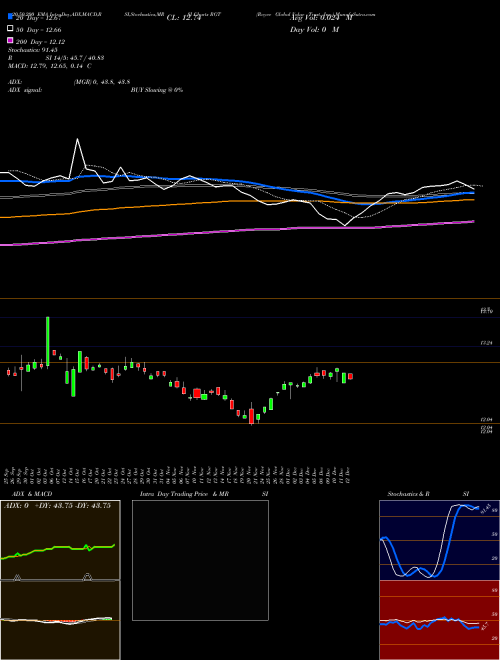This screenshot has height=660, width=500.
Task: Click the last red candlestick at chart's right end
Action: point(350,376)
